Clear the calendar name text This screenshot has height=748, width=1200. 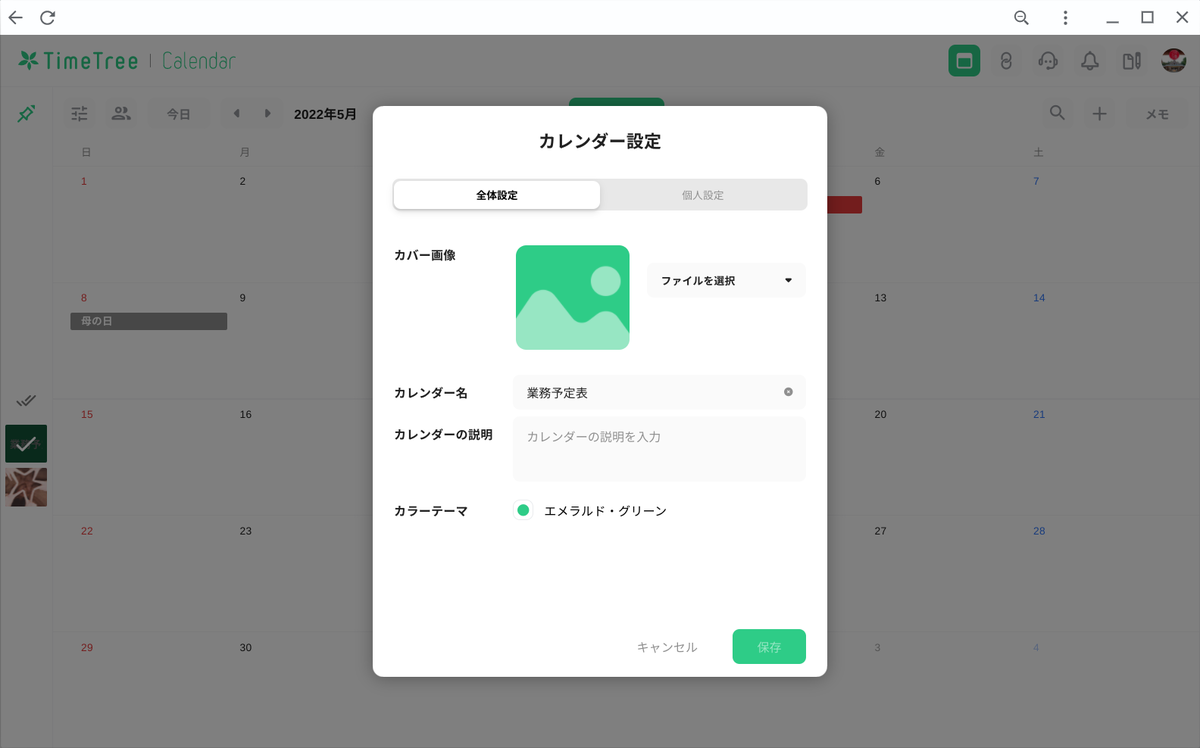point(788,392)
